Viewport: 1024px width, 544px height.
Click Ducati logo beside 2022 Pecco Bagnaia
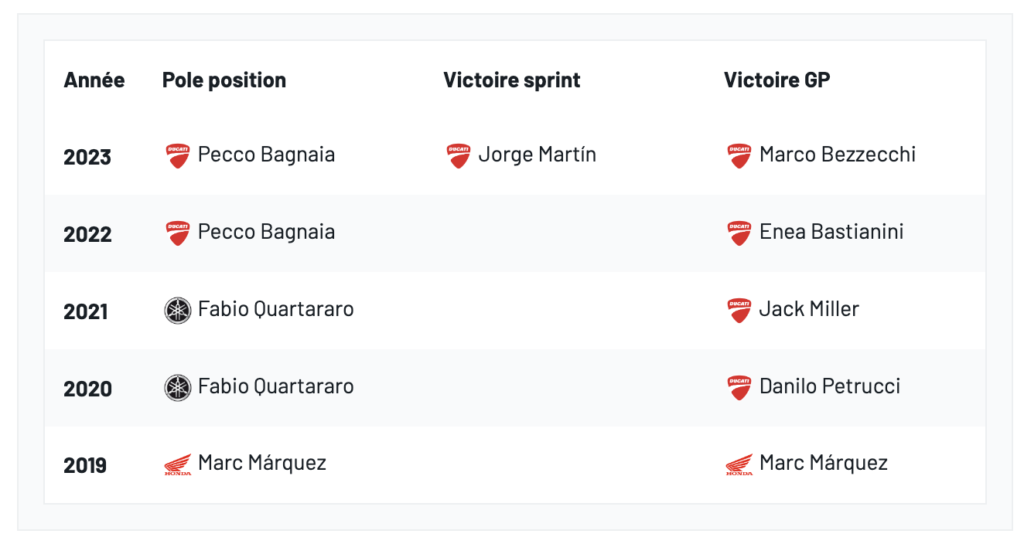[177, 233]
